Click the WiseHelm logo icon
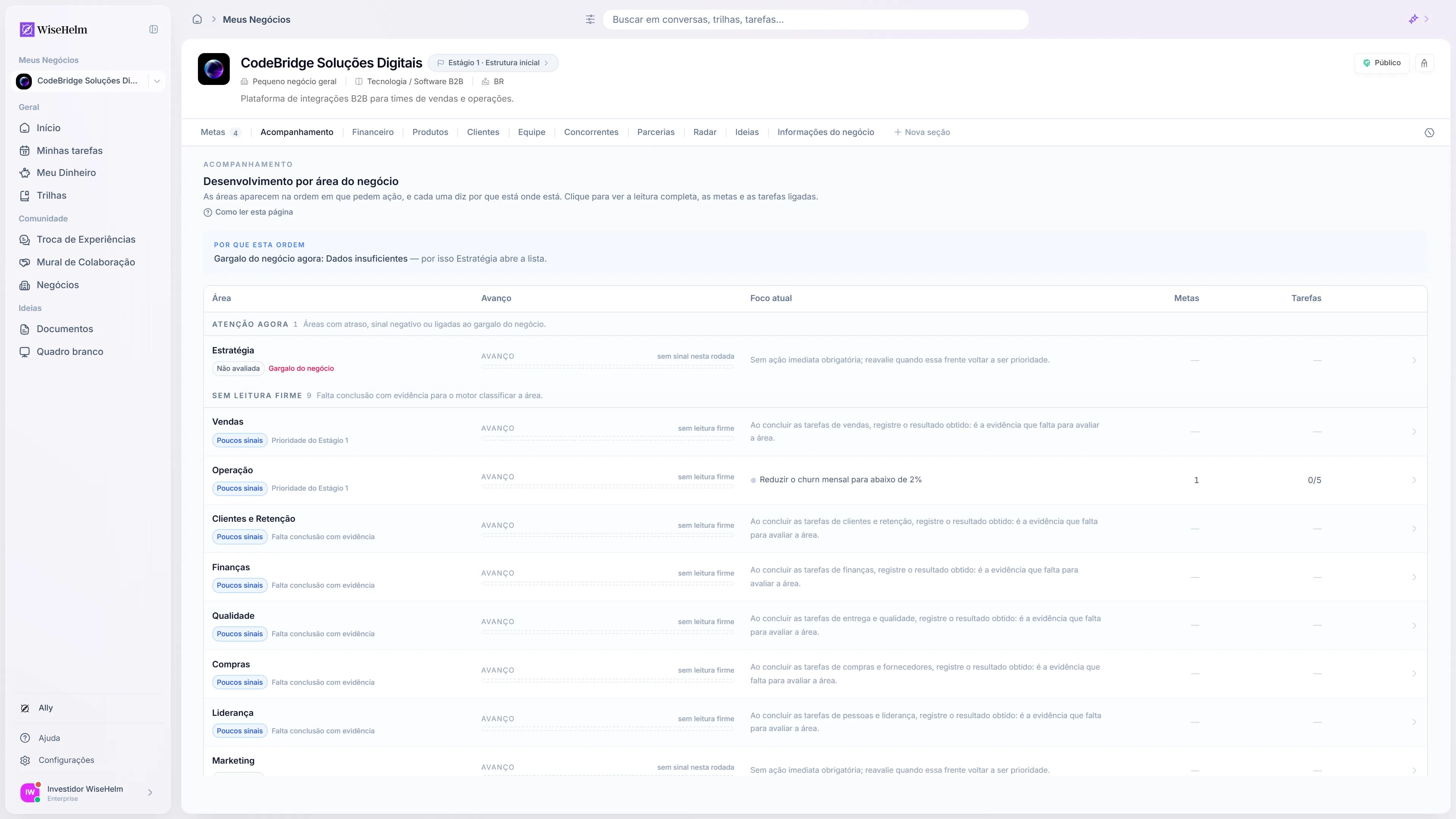Image resolution: width=1456 pixels, height=819 pixels. (27, 30)
